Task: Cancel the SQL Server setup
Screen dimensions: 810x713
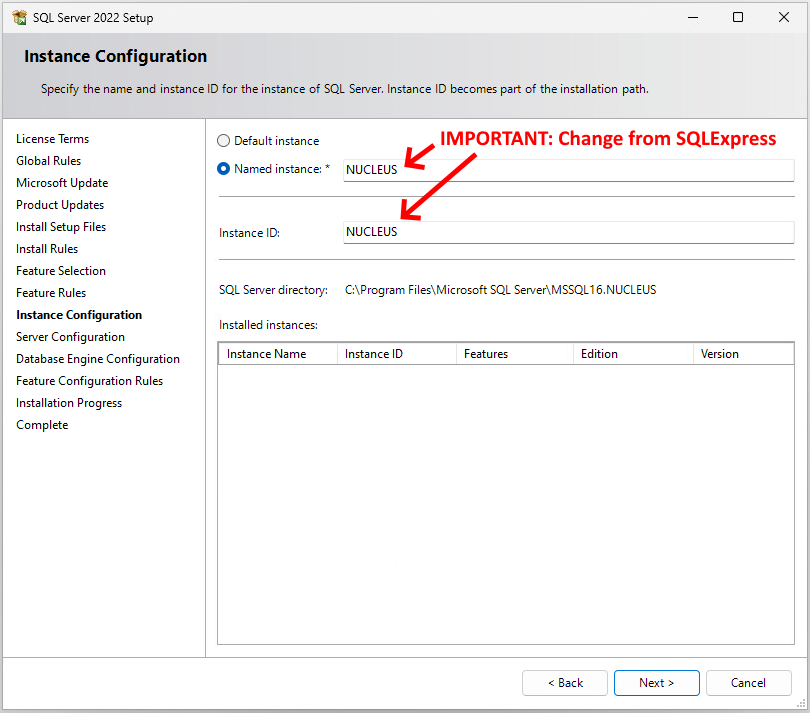Action: (x=748, y=683)
